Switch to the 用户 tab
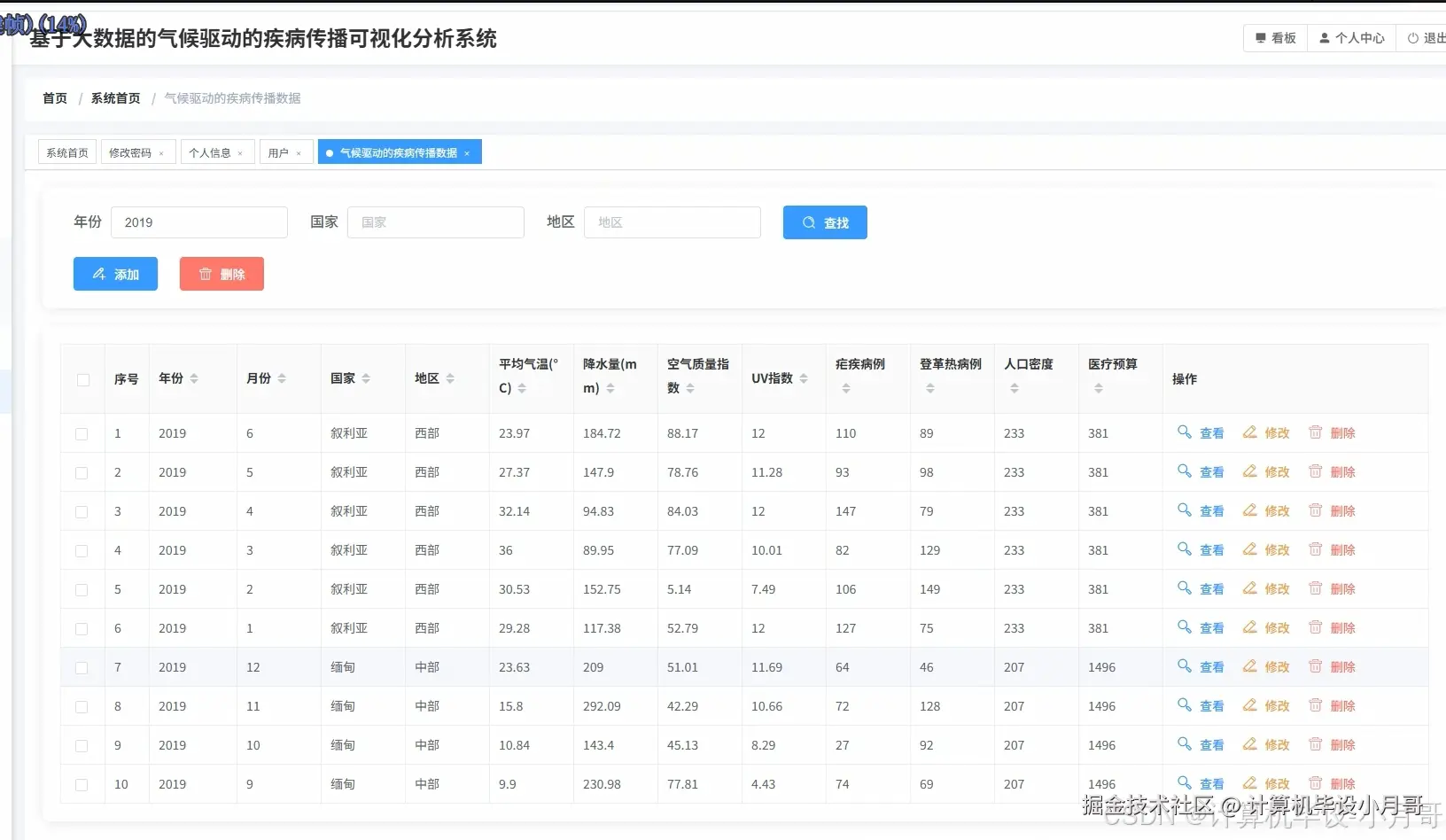Screen dimensions: 1446x840 click(x=277, y=152)
